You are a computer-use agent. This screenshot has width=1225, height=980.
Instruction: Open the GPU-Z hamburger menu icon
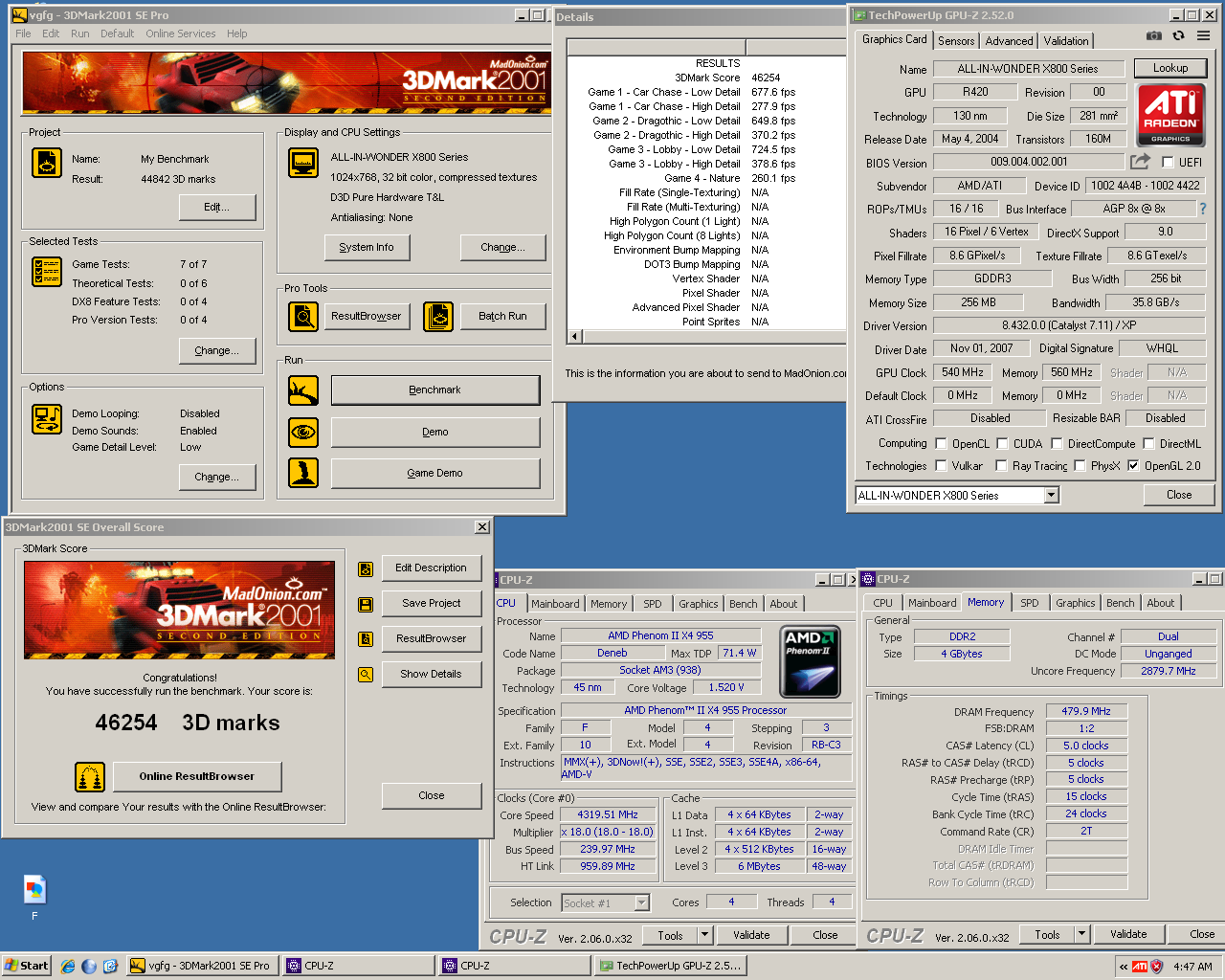(1203, 36)
